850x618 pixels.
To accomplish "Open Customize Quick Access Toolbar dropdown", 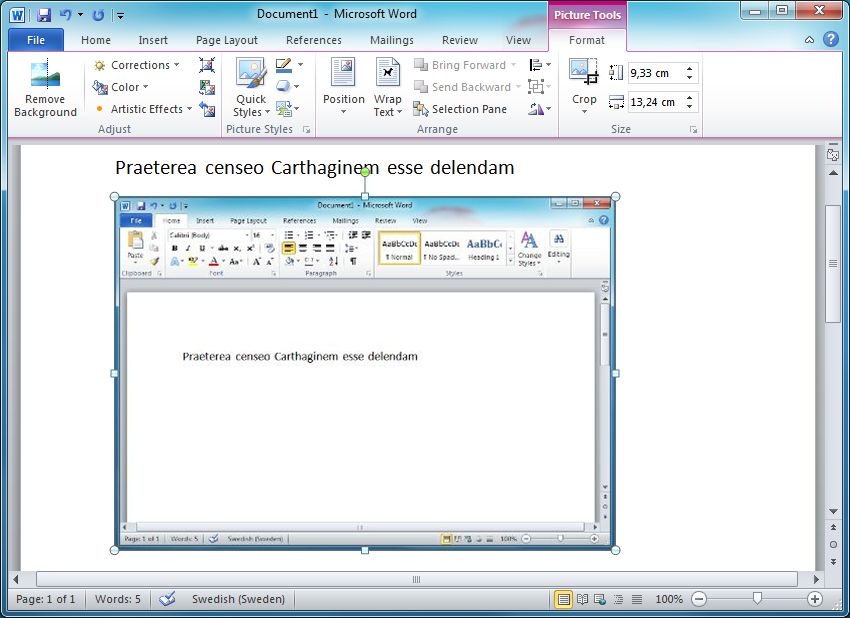I will (x=120, y=15).
